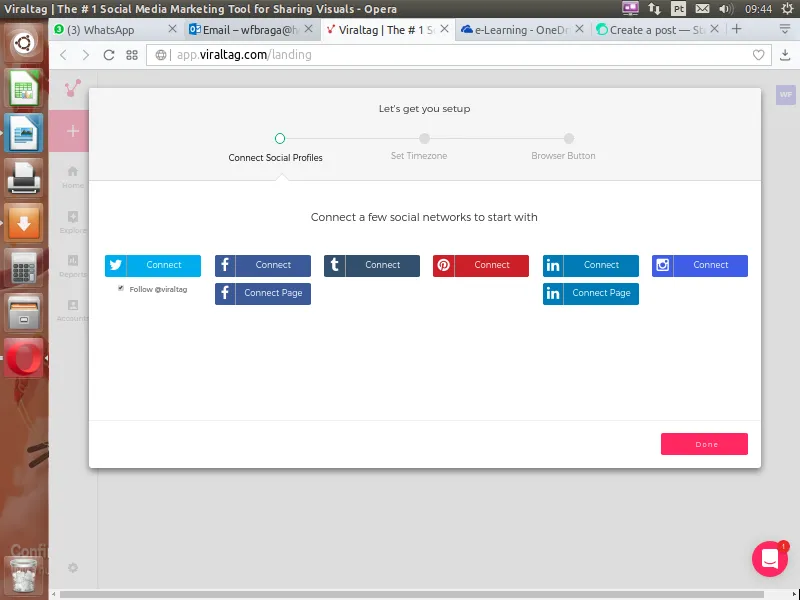Jump to the Browser Button step
800x600 pixels.
pos(569,138)
